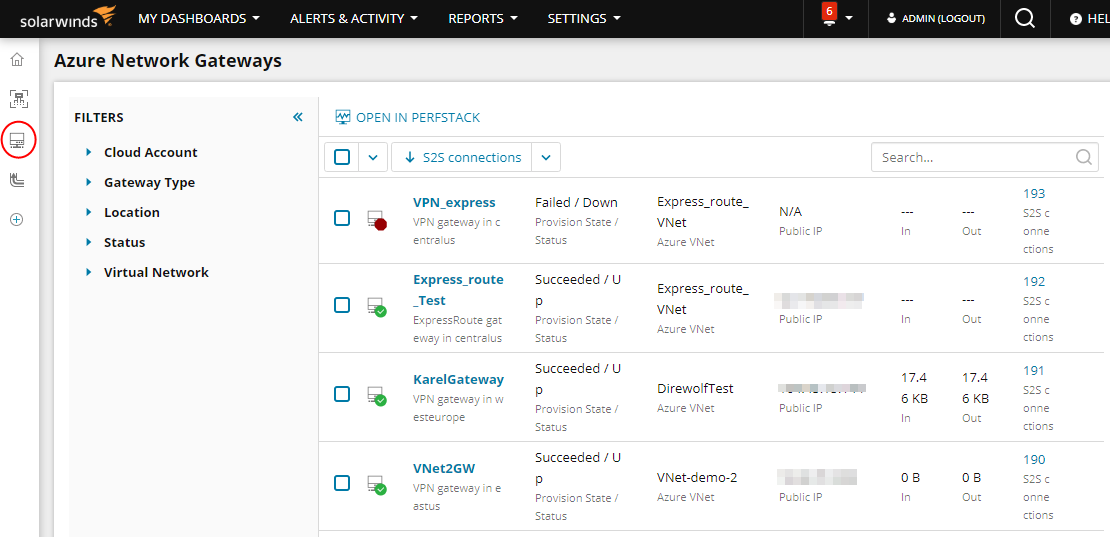The width and height of the screenshot is (1110, 537).
Task: Click the magnifier search icon in header
Action: coord(1024,19)
